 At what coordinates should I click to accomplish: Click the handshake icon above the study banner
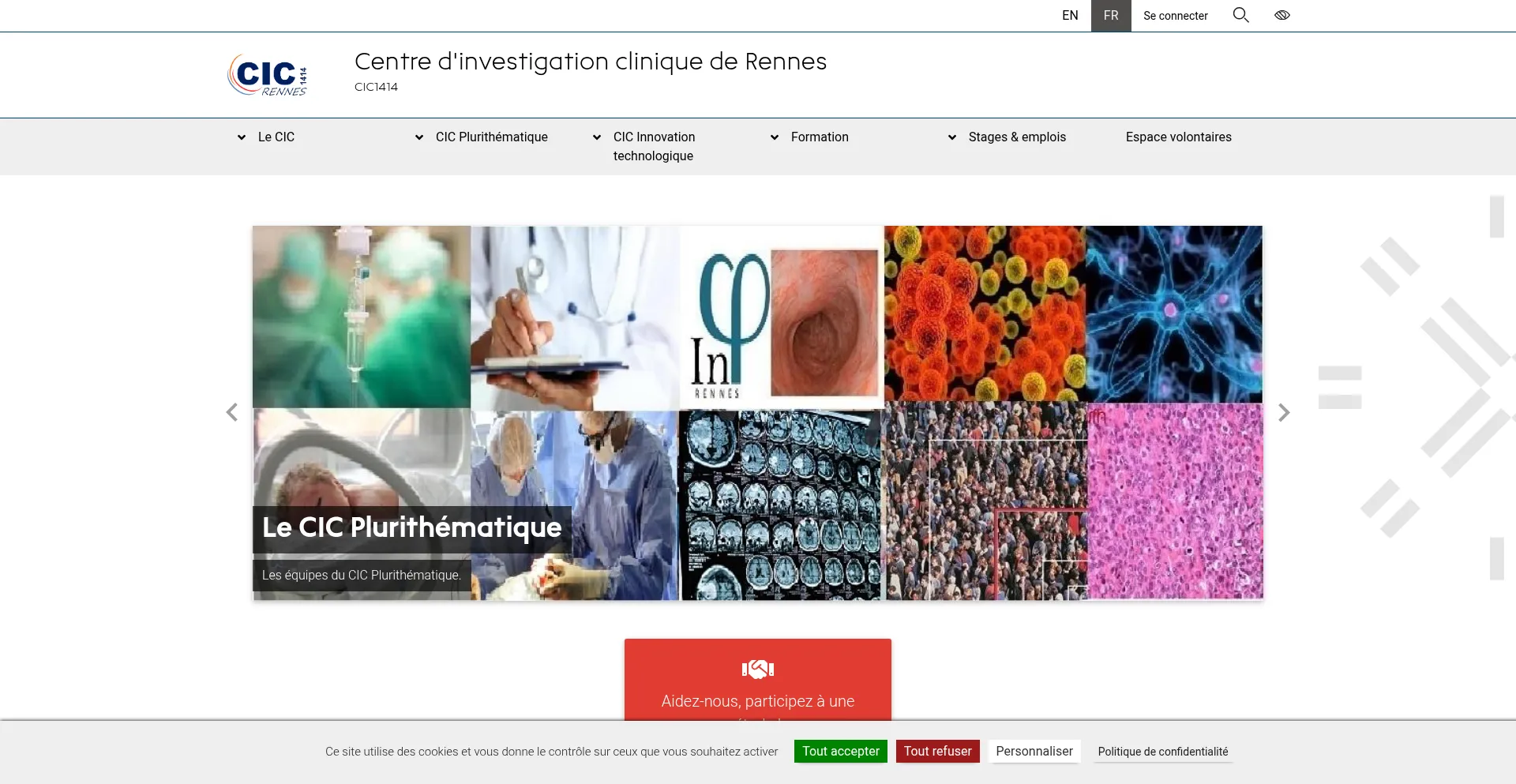[757, 667]
